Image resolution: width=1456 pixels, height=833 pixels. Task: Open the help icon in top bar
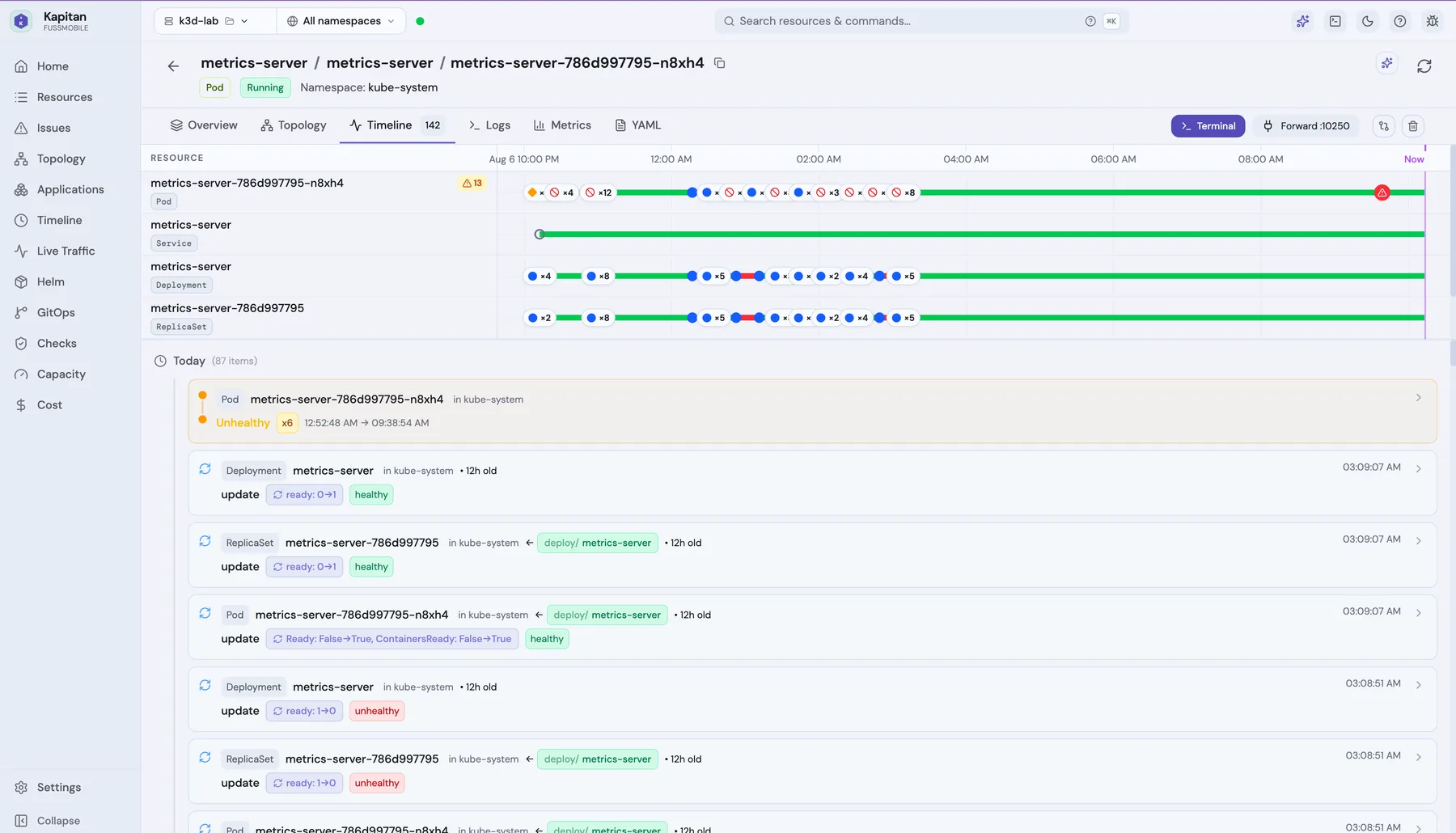1399,21
